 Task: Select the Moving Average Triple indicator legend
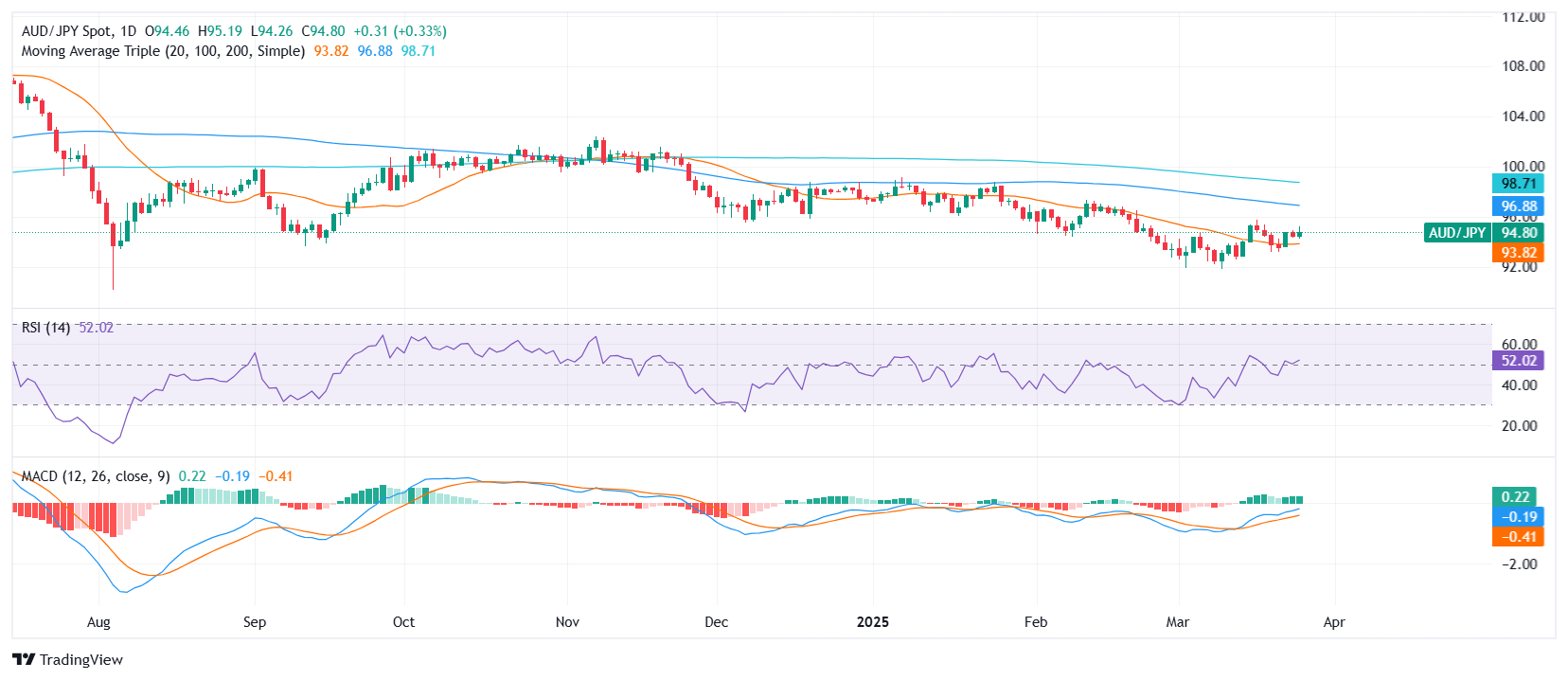click(163, 51)
